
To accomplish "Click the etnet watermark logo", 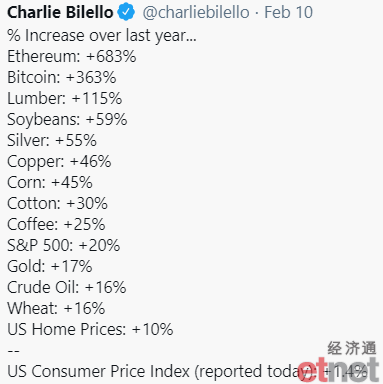I will [x=339, y=370].
